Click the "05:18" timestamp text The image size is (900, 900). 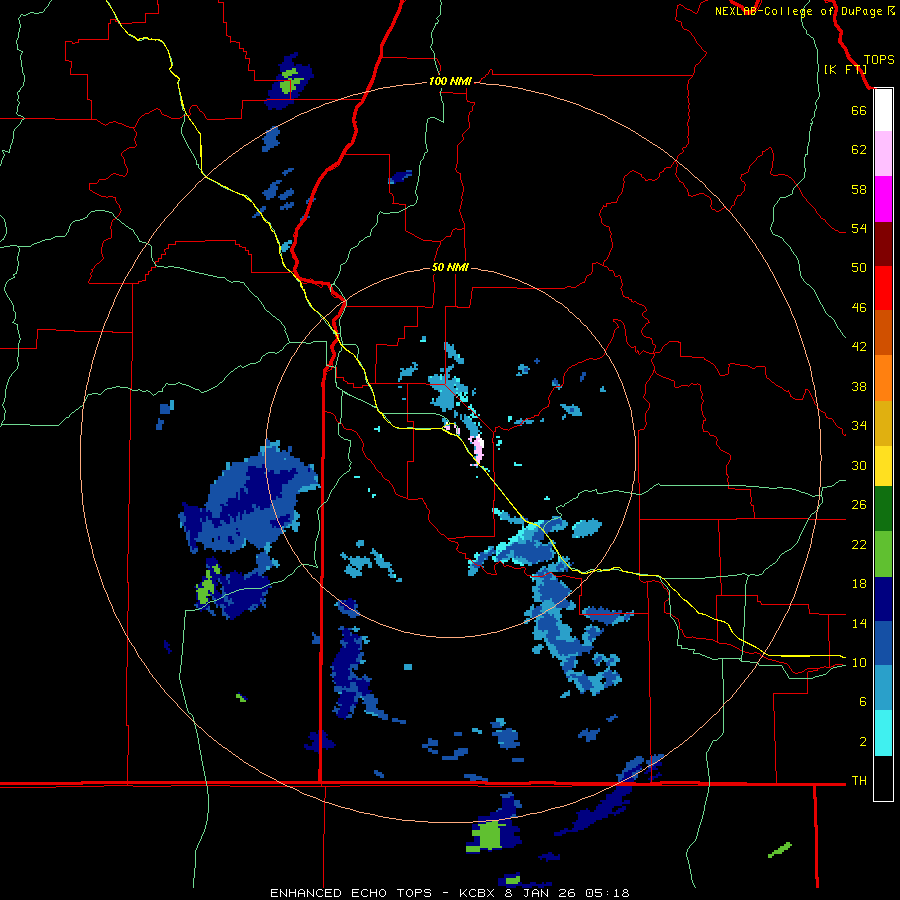(x=608, y=893)
